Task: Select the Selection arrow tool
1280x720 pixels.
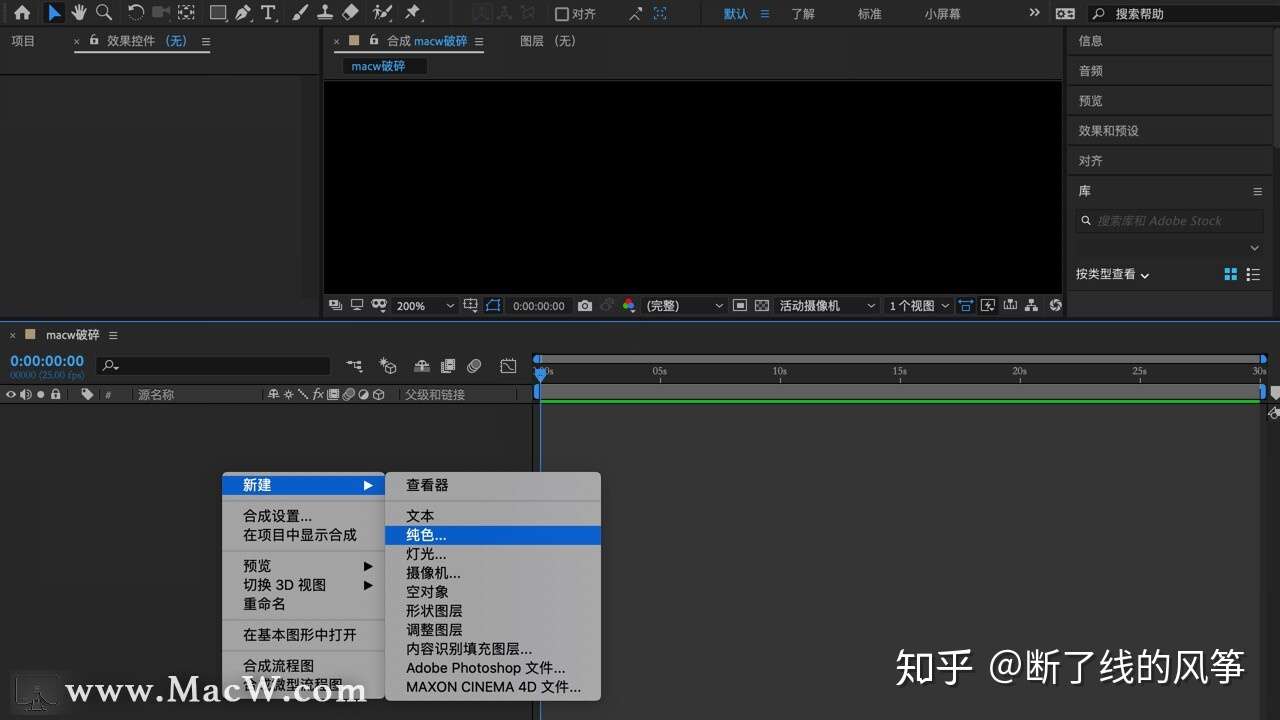Action: tap(54, 13)
